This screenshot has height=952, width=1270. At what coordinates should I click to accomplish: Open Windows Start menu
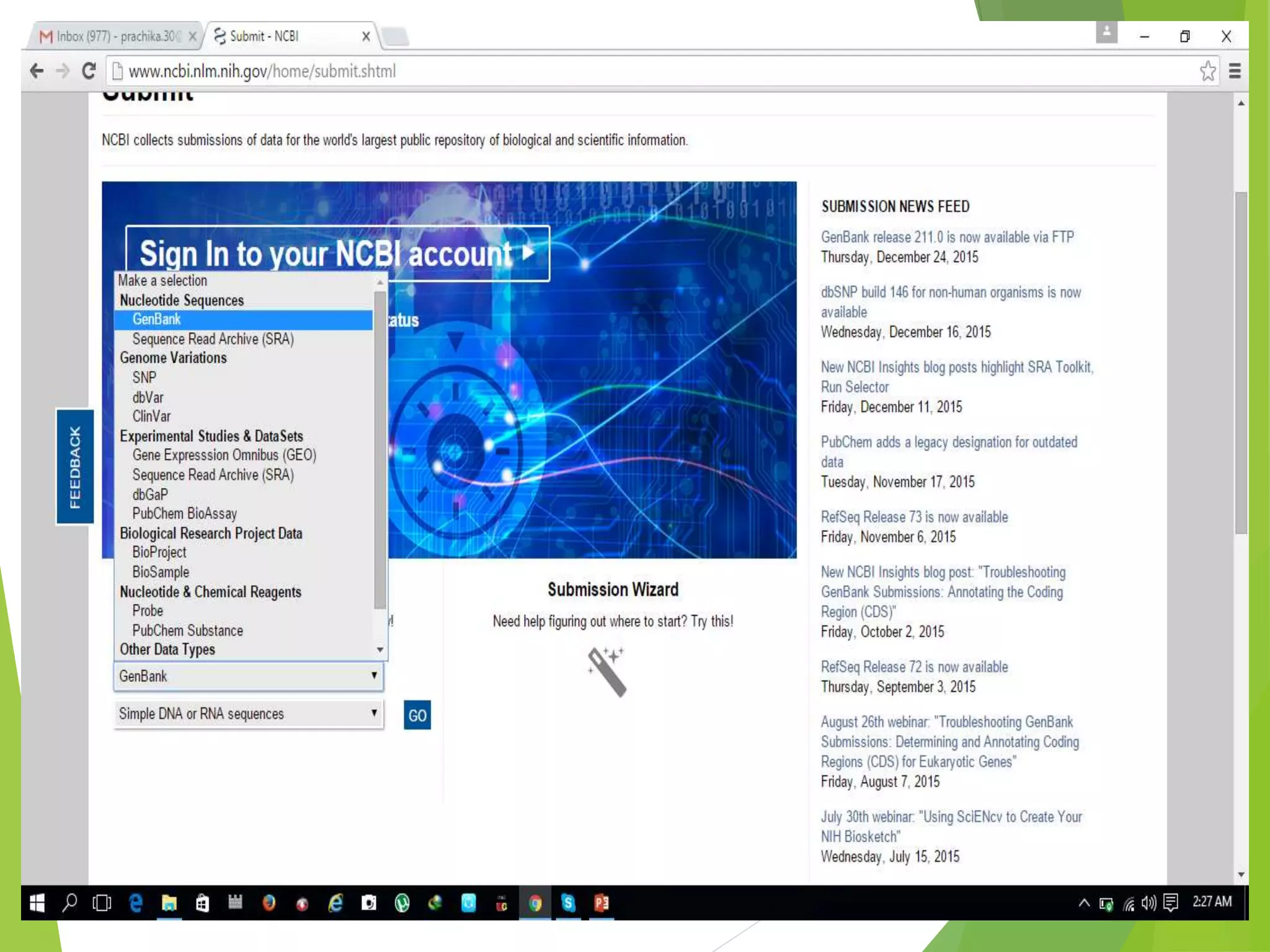pyautogui.click(x=37, y=903)
